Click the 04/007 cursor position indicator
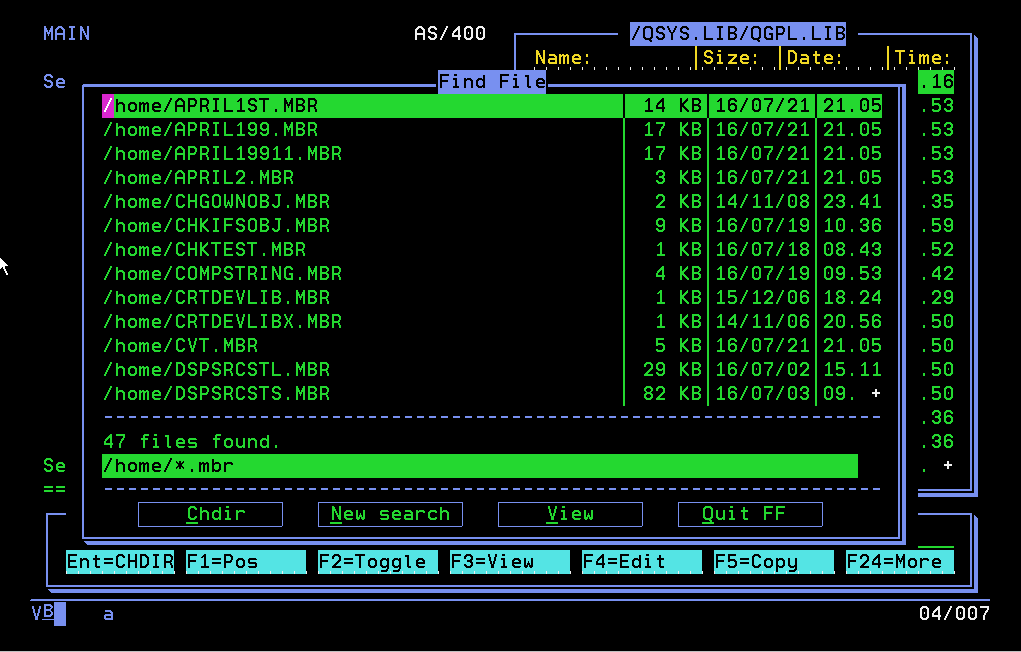The width and height of the screenshot is (1021, 652). 954,614
